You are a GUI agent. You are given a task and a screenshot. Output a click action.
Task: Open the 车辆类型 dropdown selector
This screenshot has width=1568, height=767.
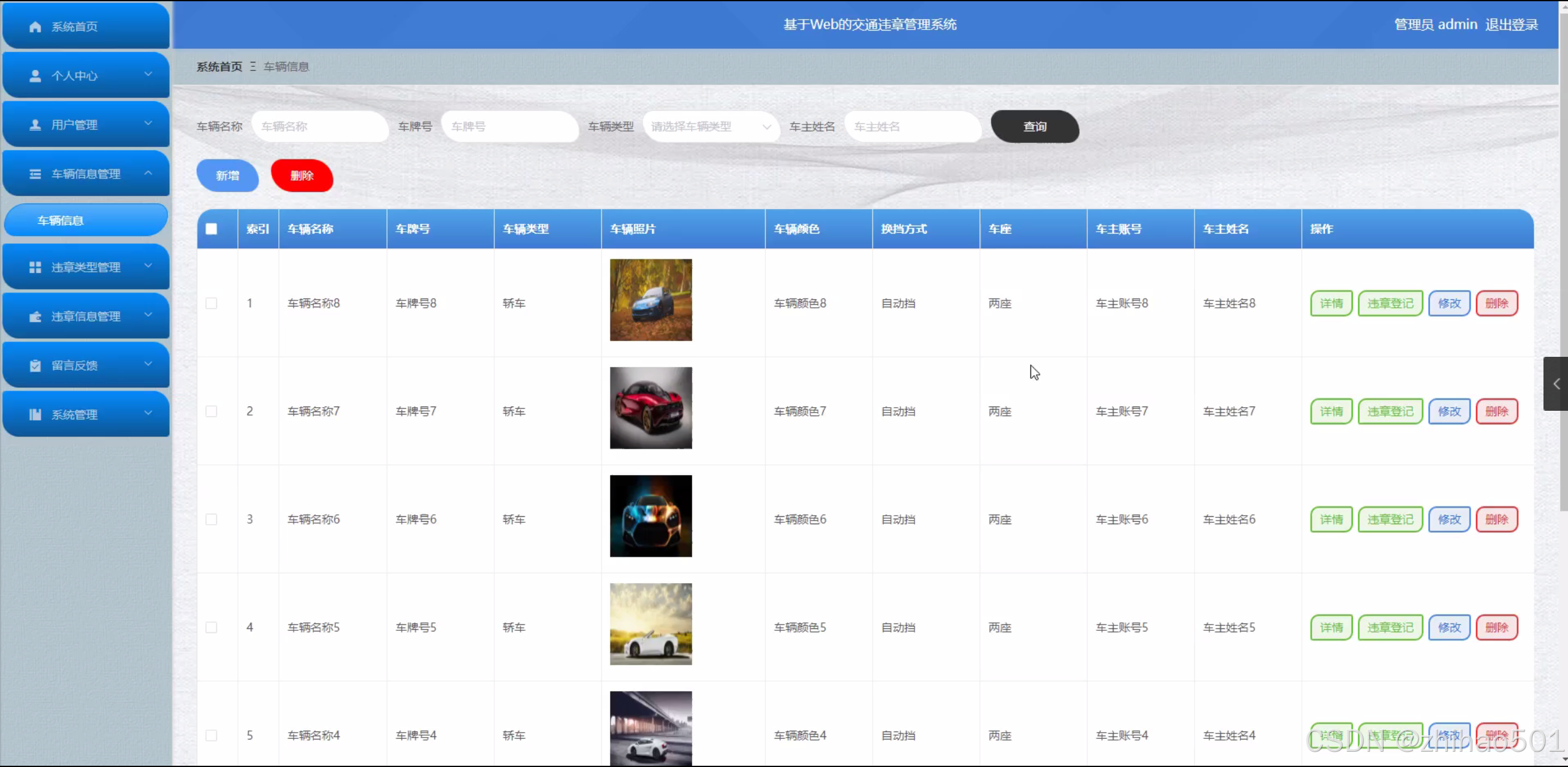(x=710, y=127)
